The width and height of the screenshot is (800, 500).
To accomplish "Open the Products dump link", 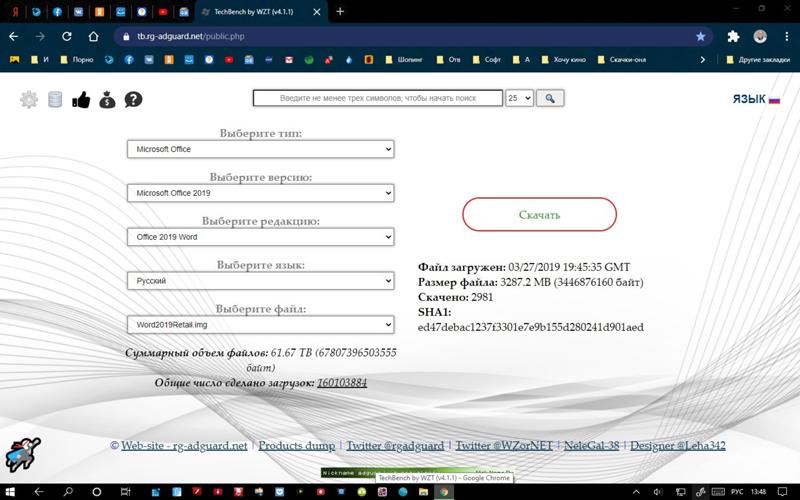I will tap(296, 445).
